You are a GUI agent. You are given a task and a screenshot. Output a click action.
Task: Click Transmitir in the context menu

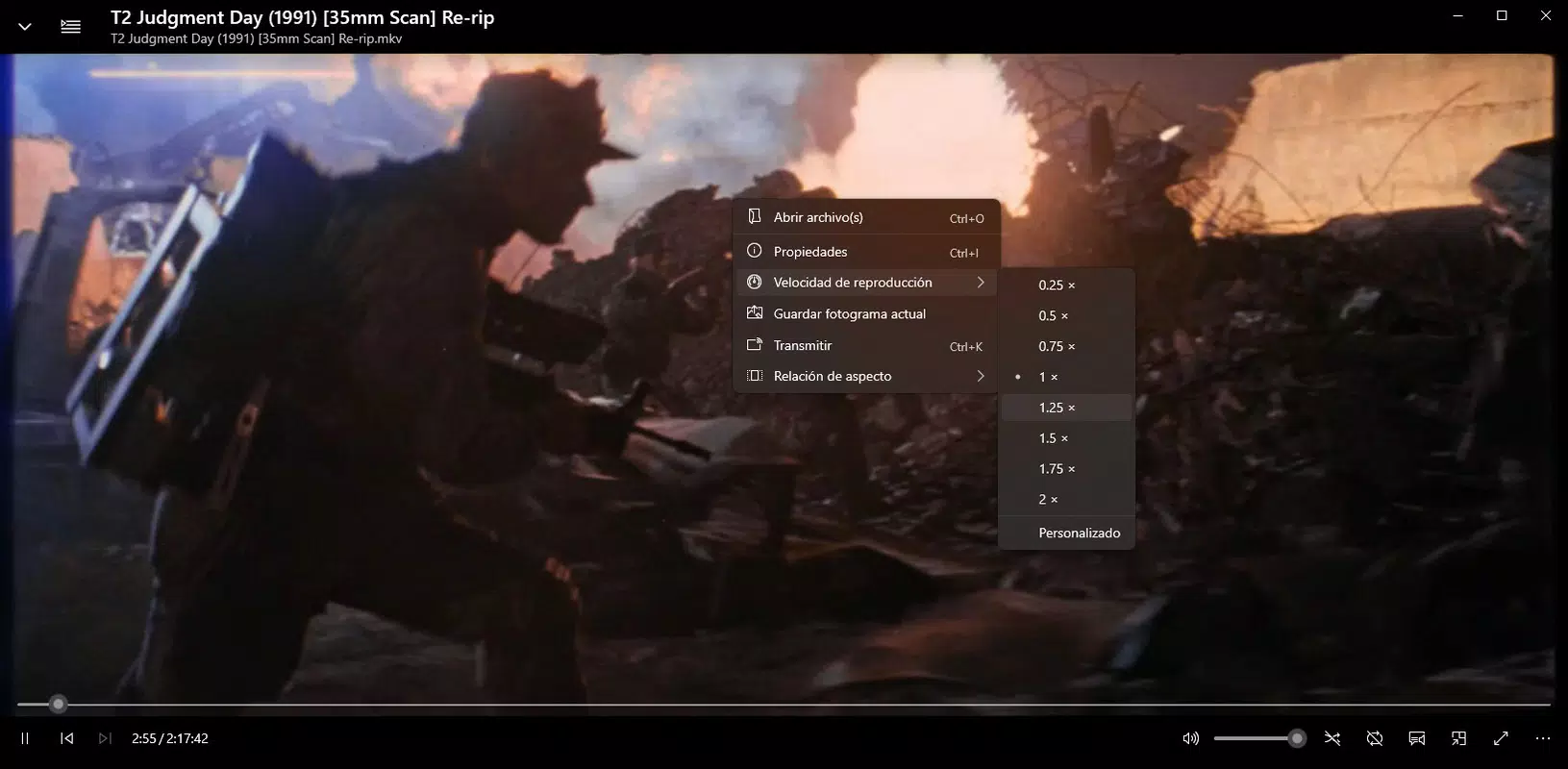866,345
